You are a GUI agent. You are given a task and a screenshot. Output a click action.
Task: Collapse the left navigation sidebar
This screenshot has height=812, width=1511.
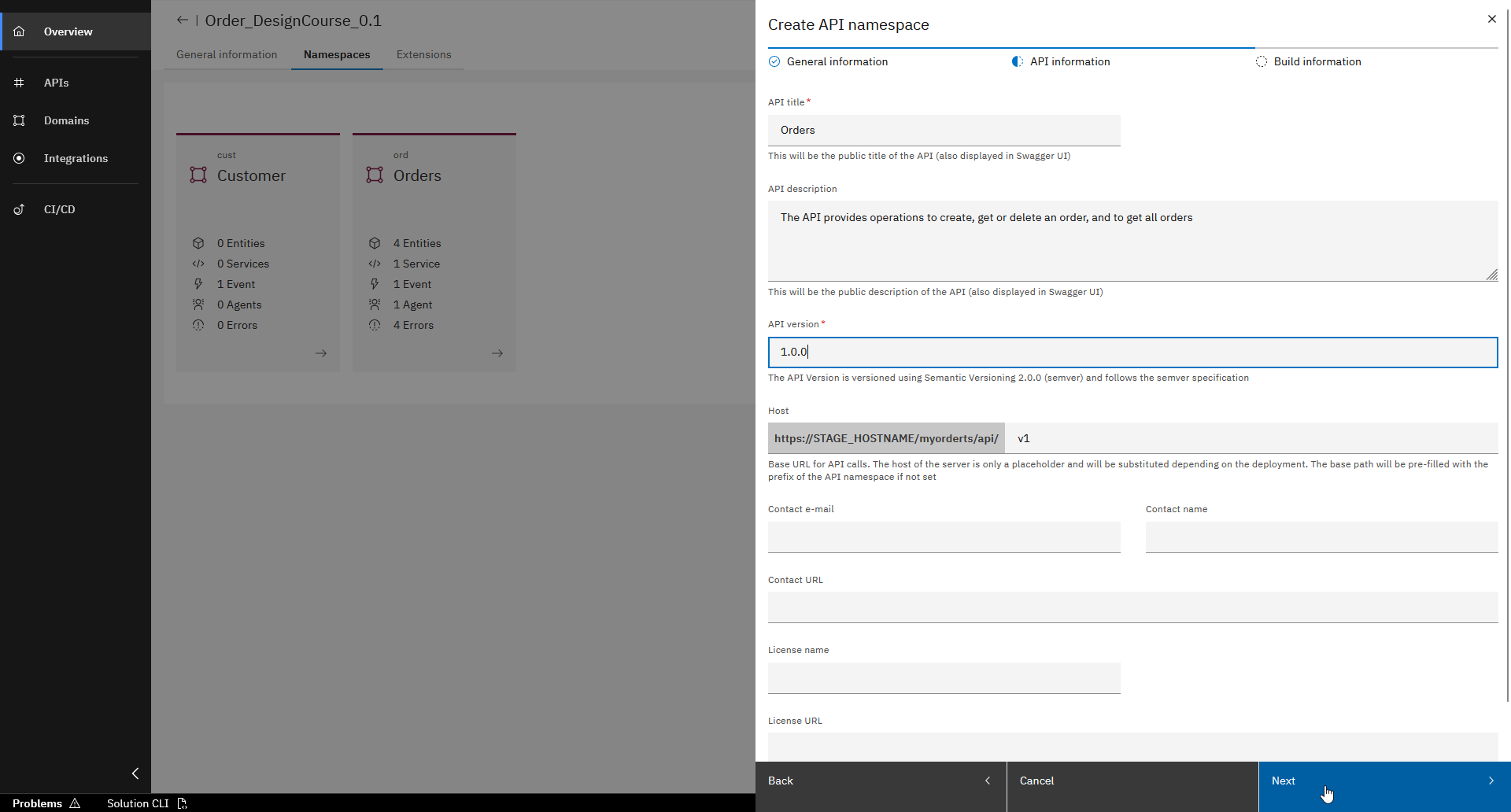point(135,773)
